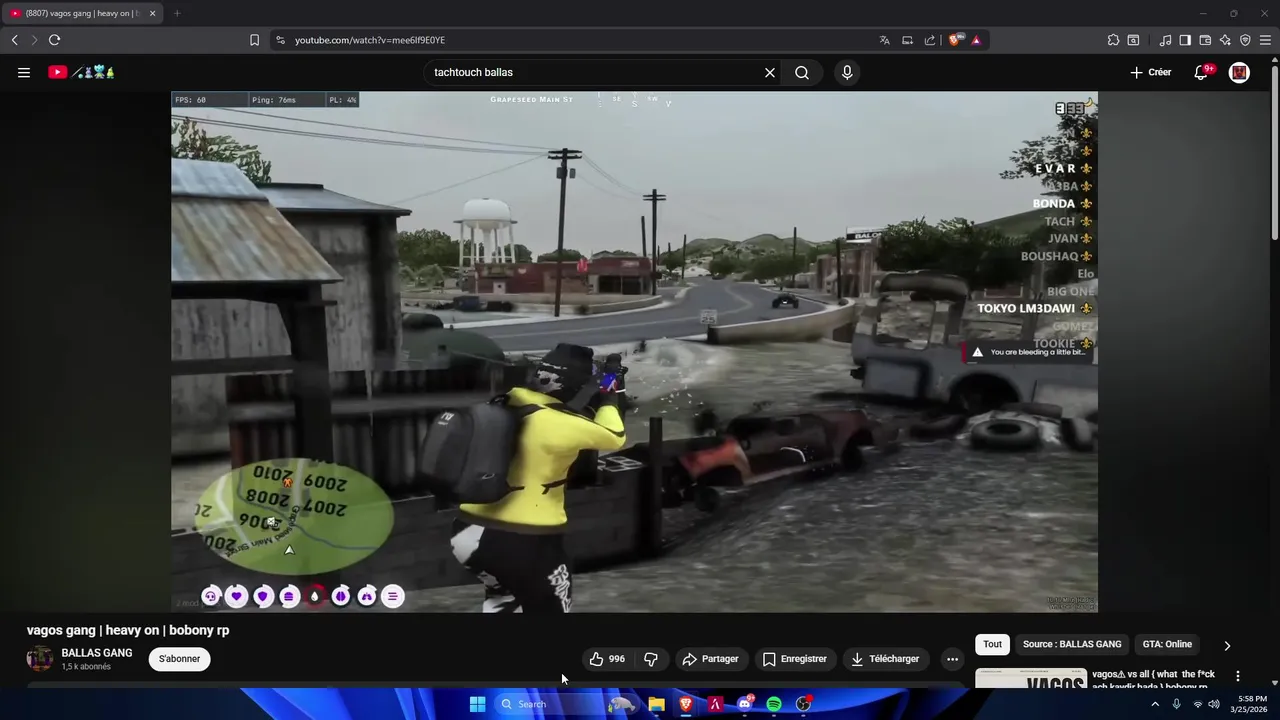
Task: Click the Créer button
Action: 1151,72
